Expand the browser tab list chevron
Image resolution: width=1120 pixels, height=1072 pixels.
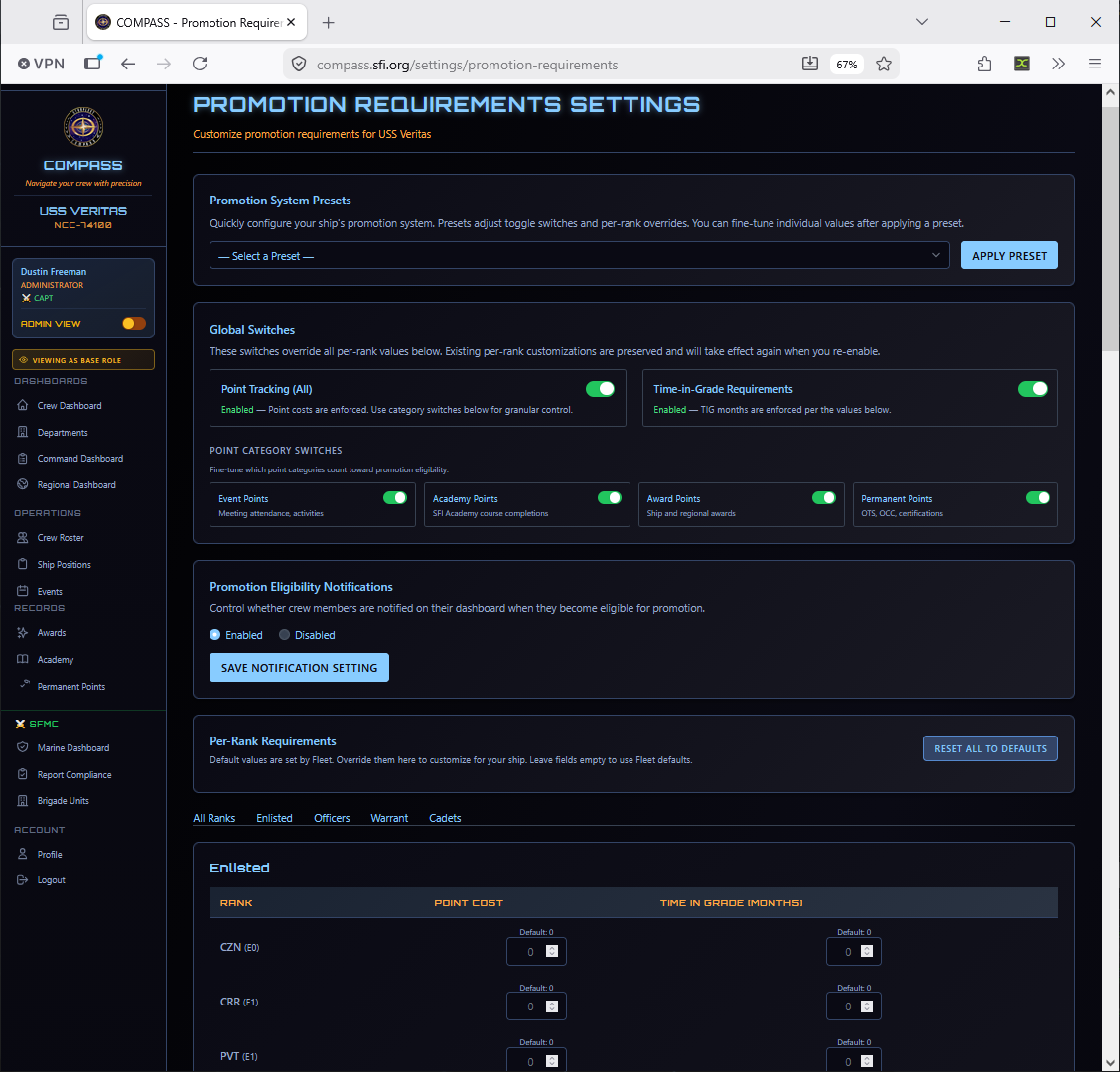tap(922, 22)
